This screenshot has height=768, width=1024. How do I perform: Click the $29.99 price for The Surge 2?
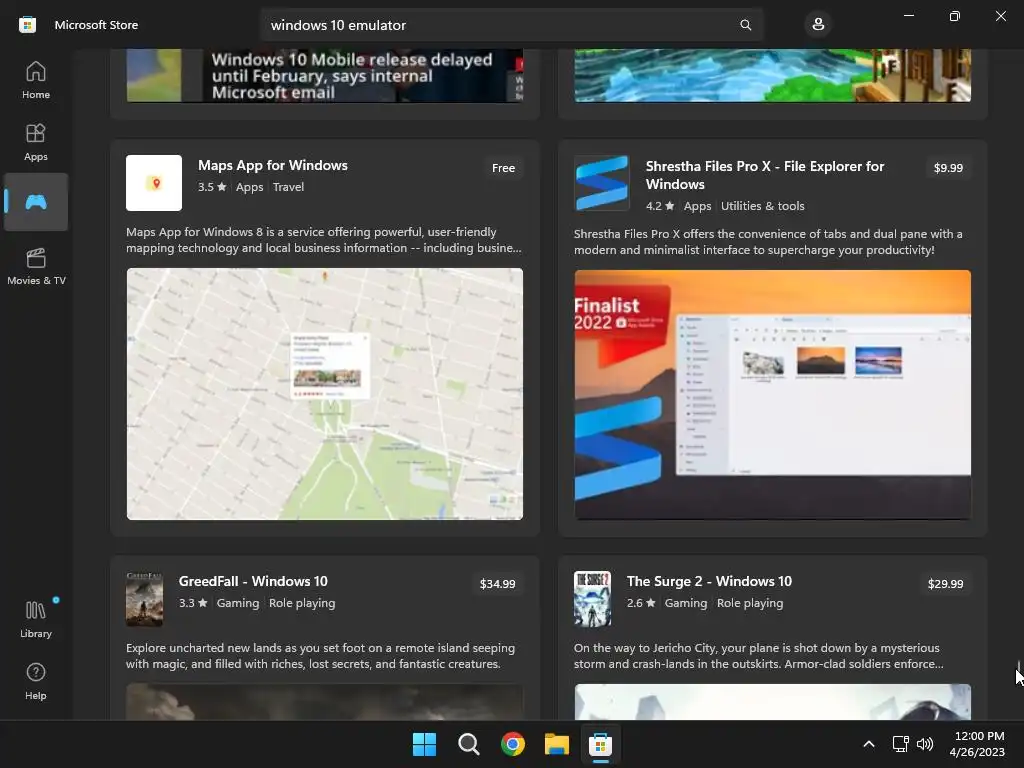coord(946,584)
